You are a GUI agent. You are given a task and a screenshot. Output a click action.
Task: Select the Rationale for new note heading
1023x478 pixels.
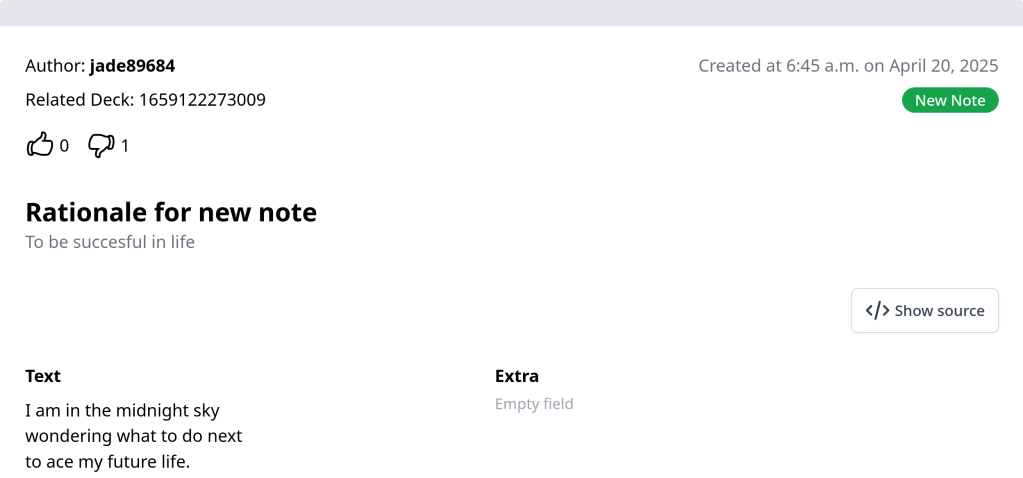point(171,212)
